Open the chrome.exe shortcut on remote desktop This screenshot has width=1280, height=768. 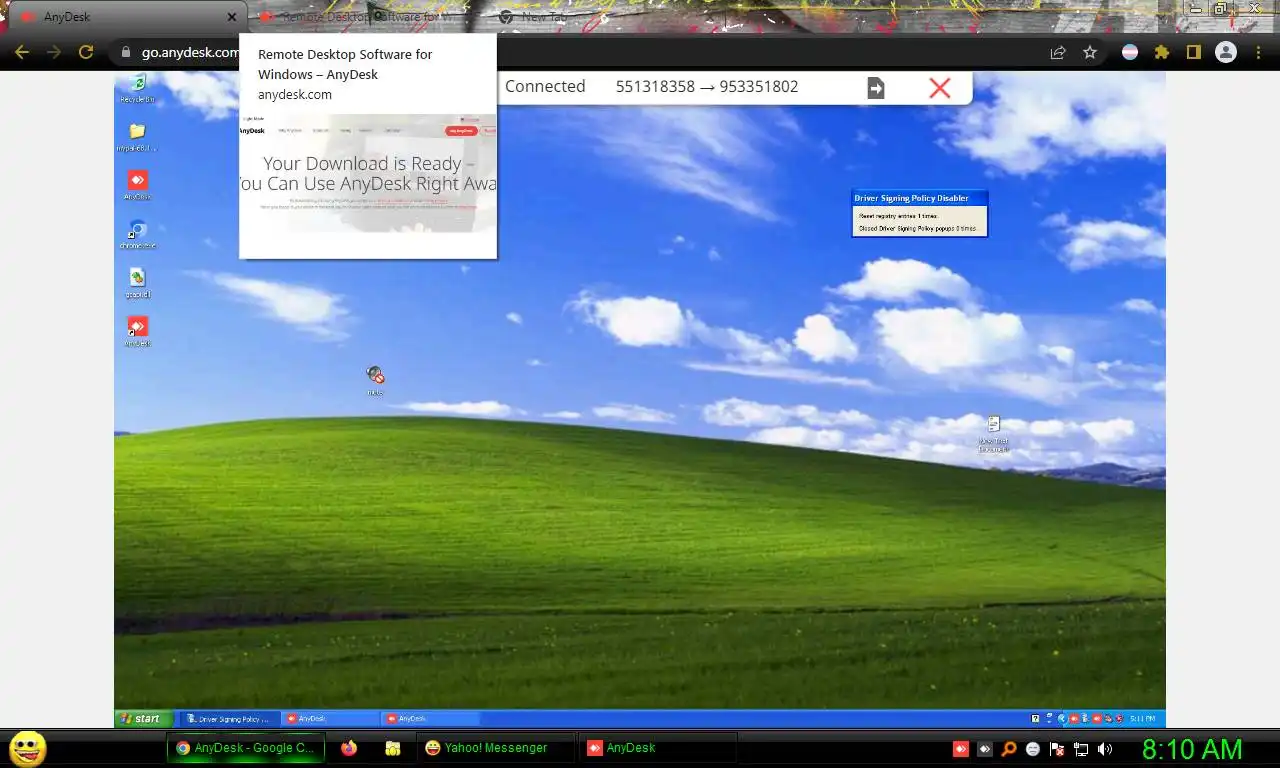tap(137, 235)
